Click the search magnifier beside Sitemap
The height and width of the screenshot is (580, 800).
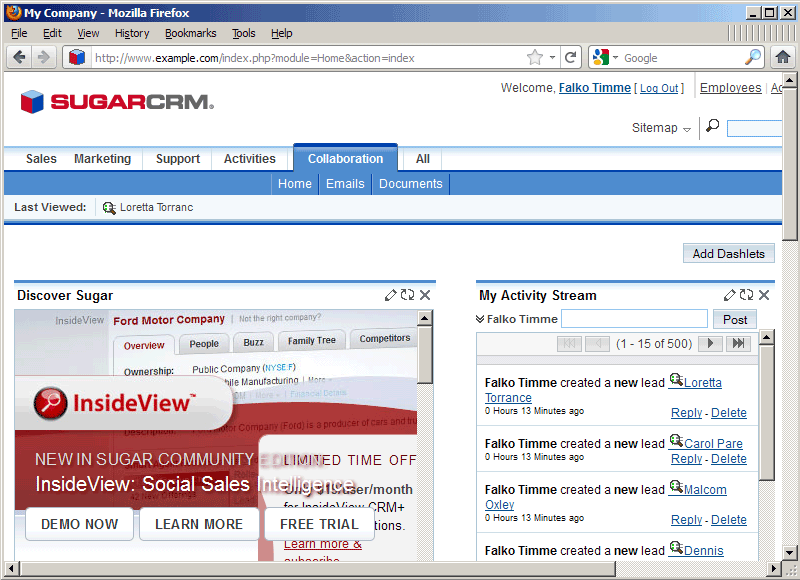coord(712,128)
